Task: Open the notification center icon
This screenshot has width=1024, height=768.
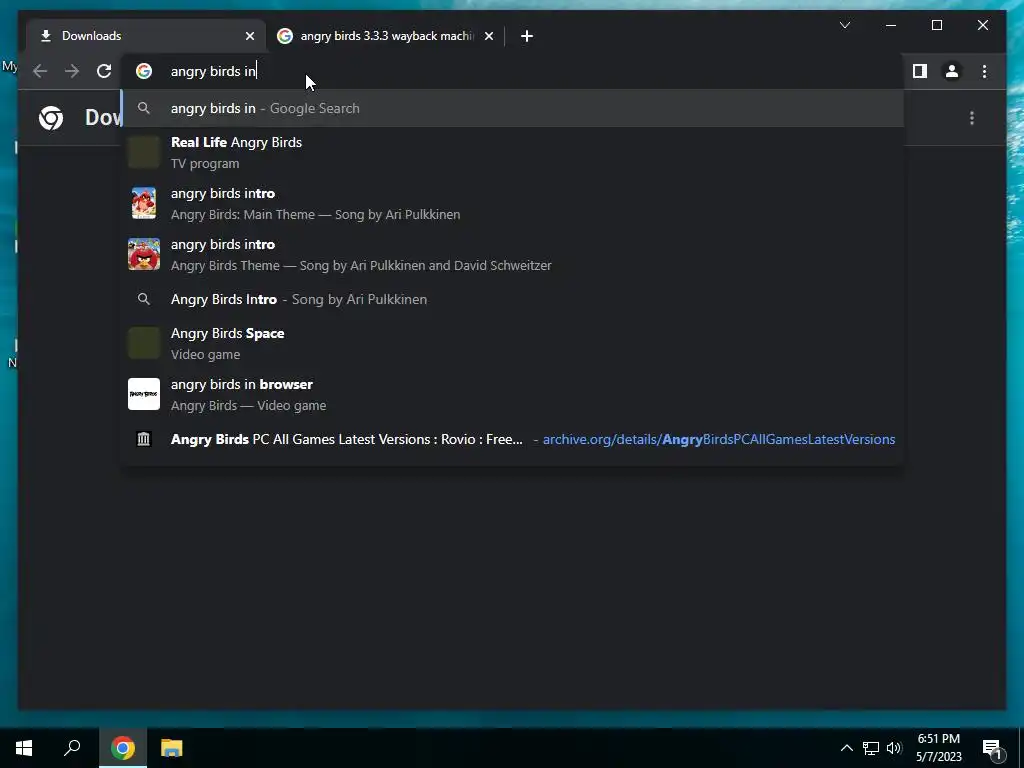Action: [991, 748]
